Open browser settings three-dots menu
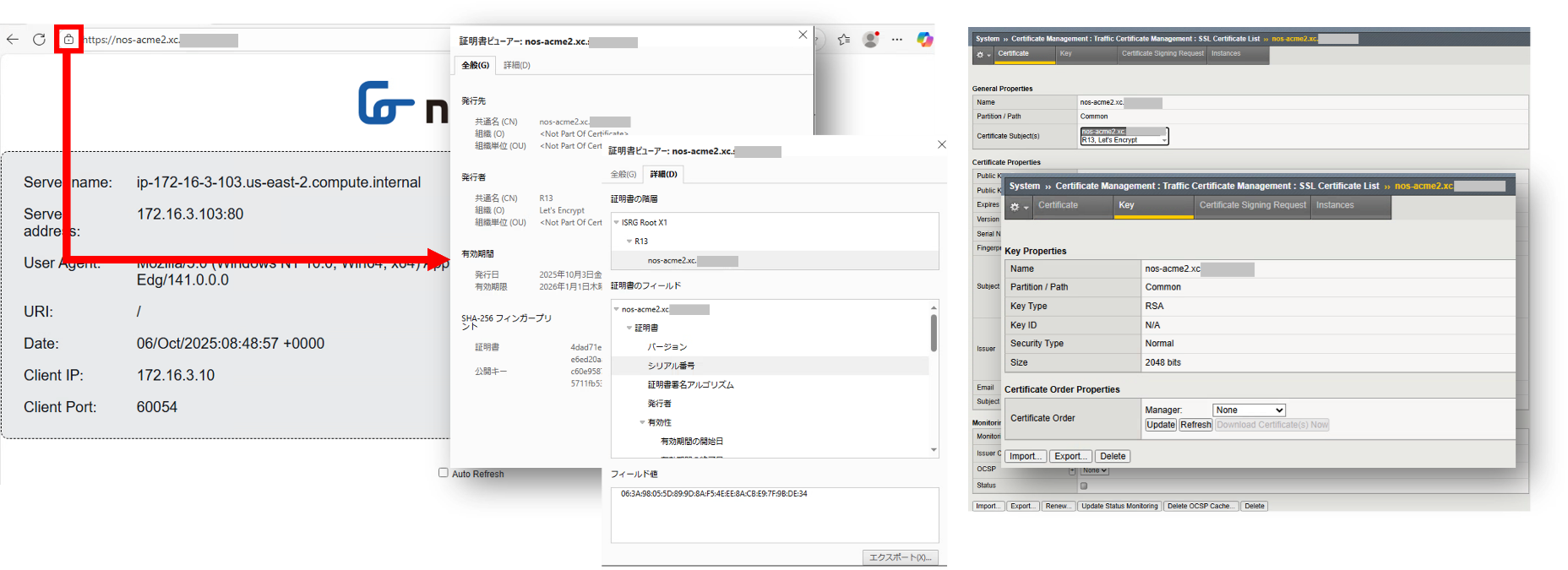Image resolution: width=1568 pixels, height=570 pixels. (x=897, y=40)
